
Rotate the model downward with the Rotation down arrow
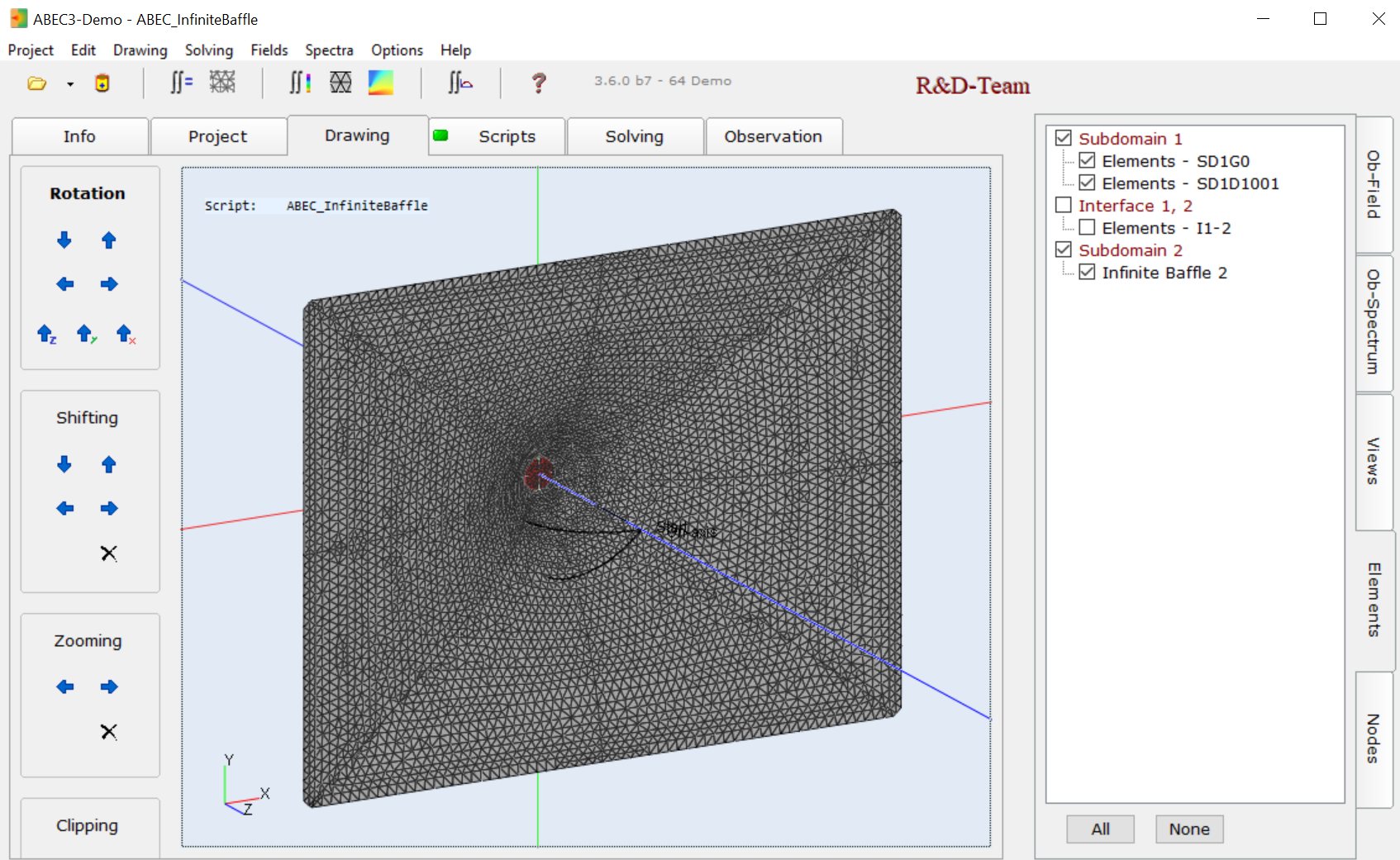64,240
